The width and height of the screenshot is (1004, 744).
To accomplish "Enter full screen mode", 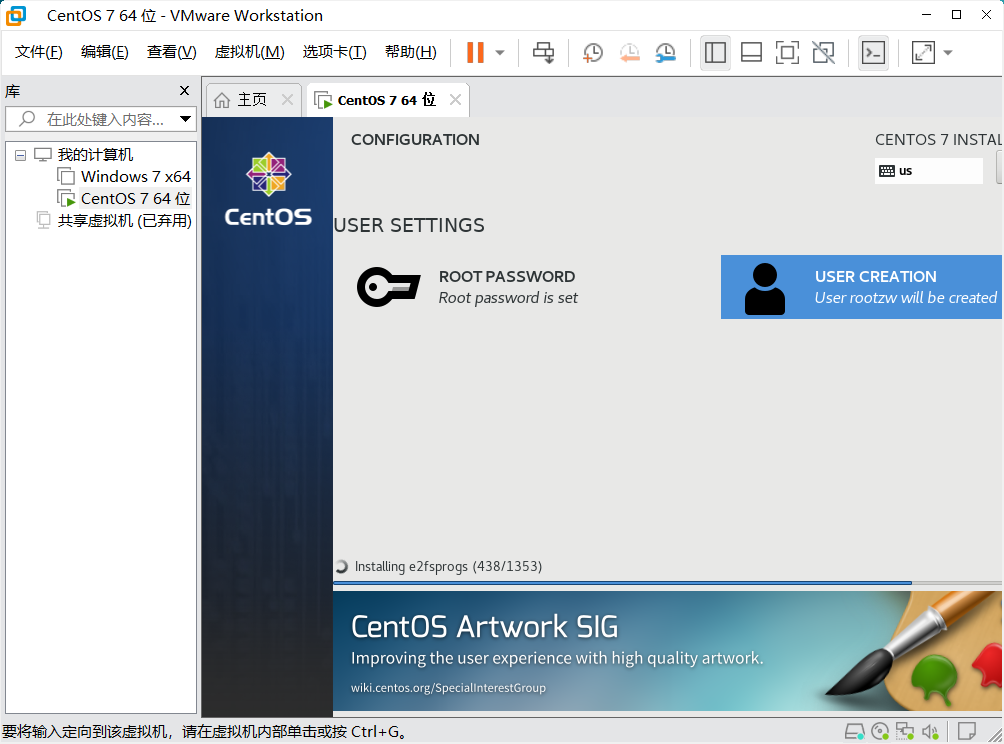I will [x=787, y=53].
